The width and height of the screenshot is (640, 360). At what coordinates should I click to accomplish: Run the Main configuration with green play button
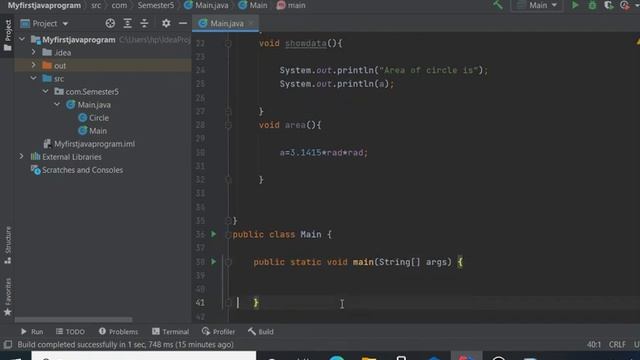point(575,5)
